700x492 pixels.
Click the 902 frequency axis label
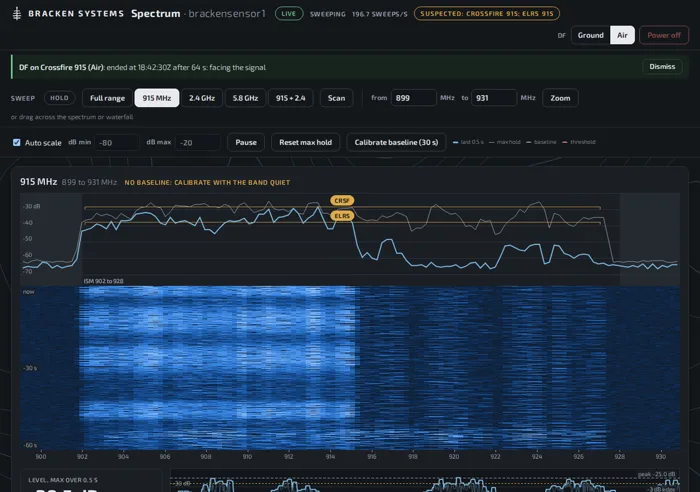coord(82,457)
